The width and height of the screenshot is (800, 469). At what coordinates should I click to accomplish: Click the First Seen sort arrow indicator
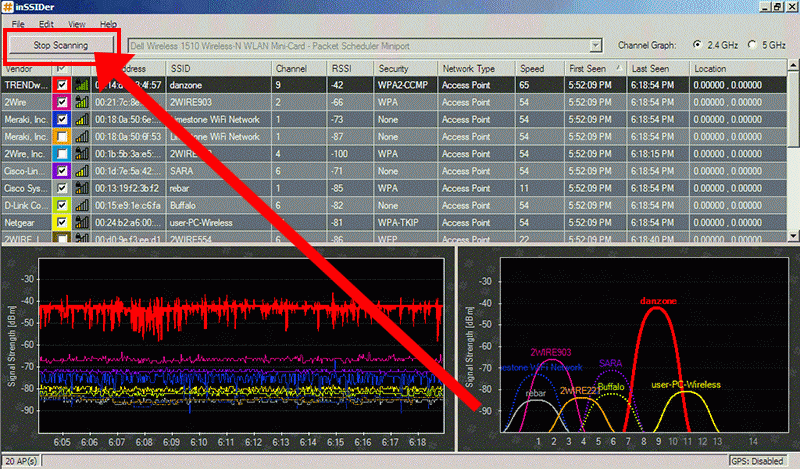618,67
